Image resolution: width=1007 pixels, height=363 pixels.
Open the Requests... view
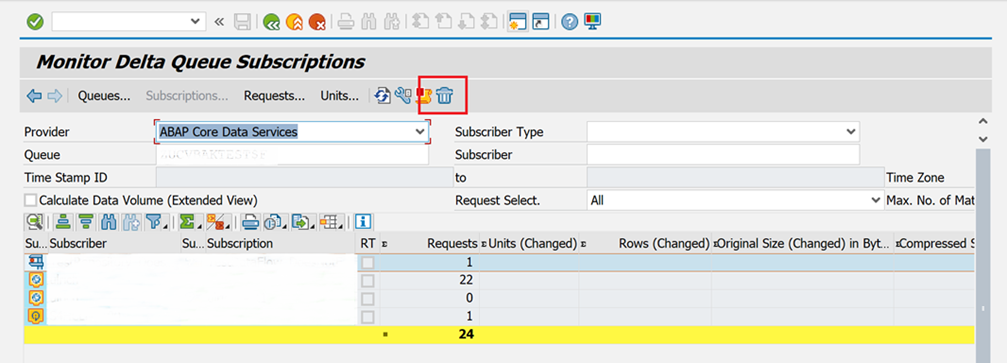coord(274,96)
